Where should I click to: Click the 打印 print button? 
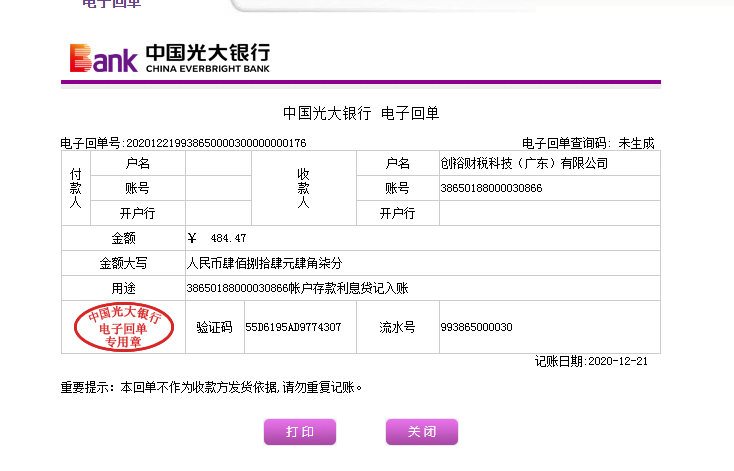[x=300, y=431]
